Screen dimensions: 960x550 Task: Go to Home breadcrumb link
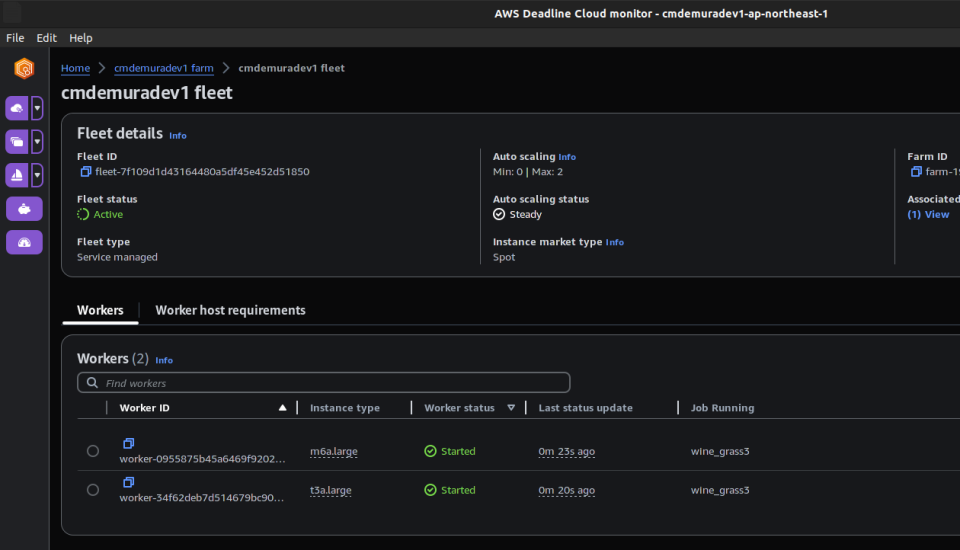point(75,68)
